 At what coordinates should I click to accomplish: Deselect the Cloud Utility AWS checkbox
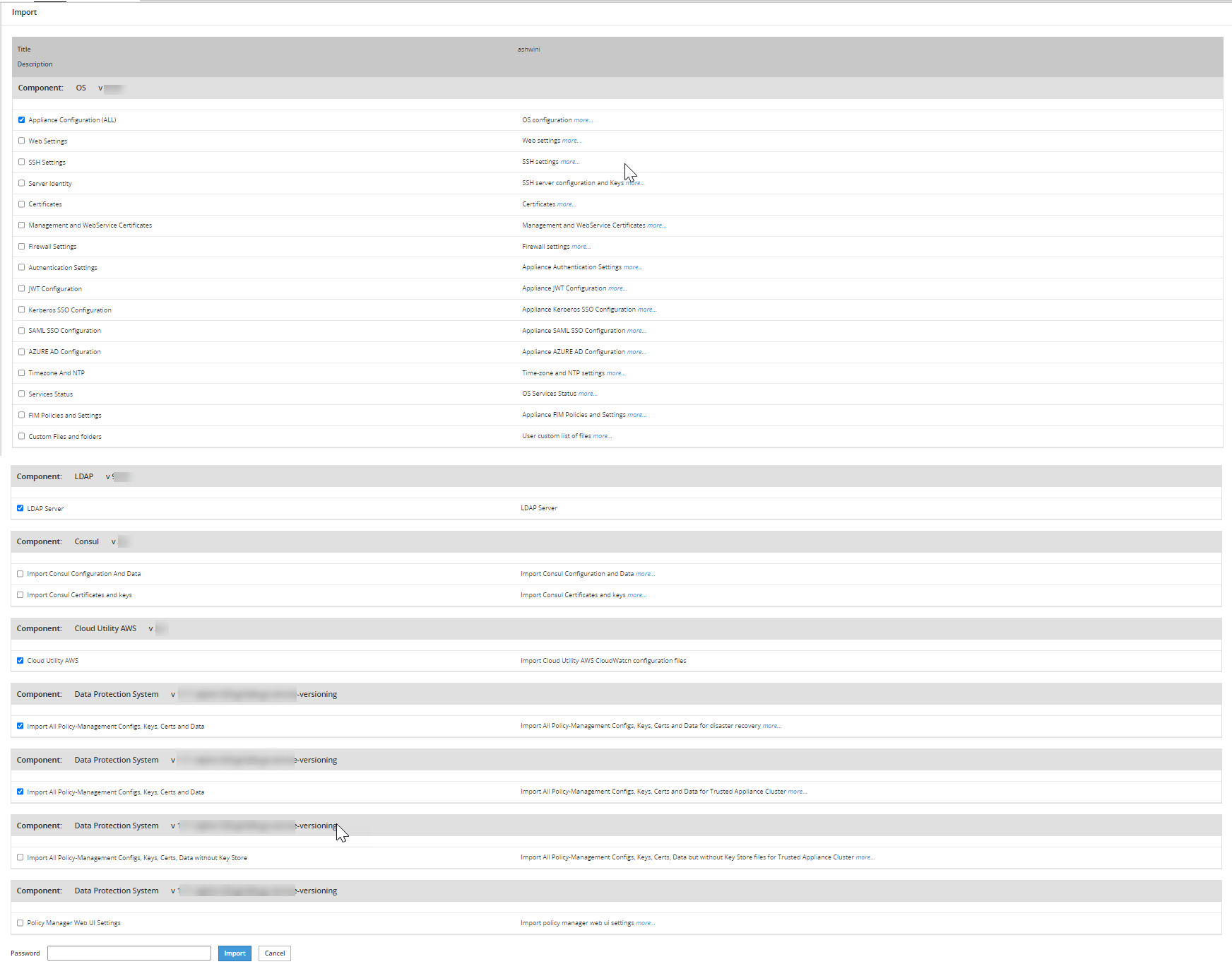20,661
